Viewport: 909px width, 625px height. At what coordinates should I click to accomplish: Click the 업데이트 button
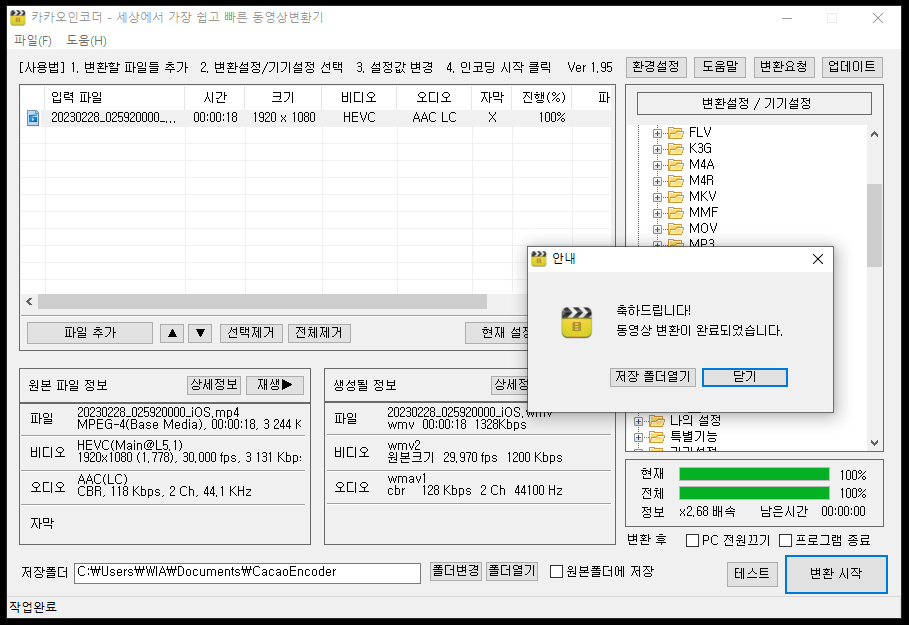pos(852,67)
